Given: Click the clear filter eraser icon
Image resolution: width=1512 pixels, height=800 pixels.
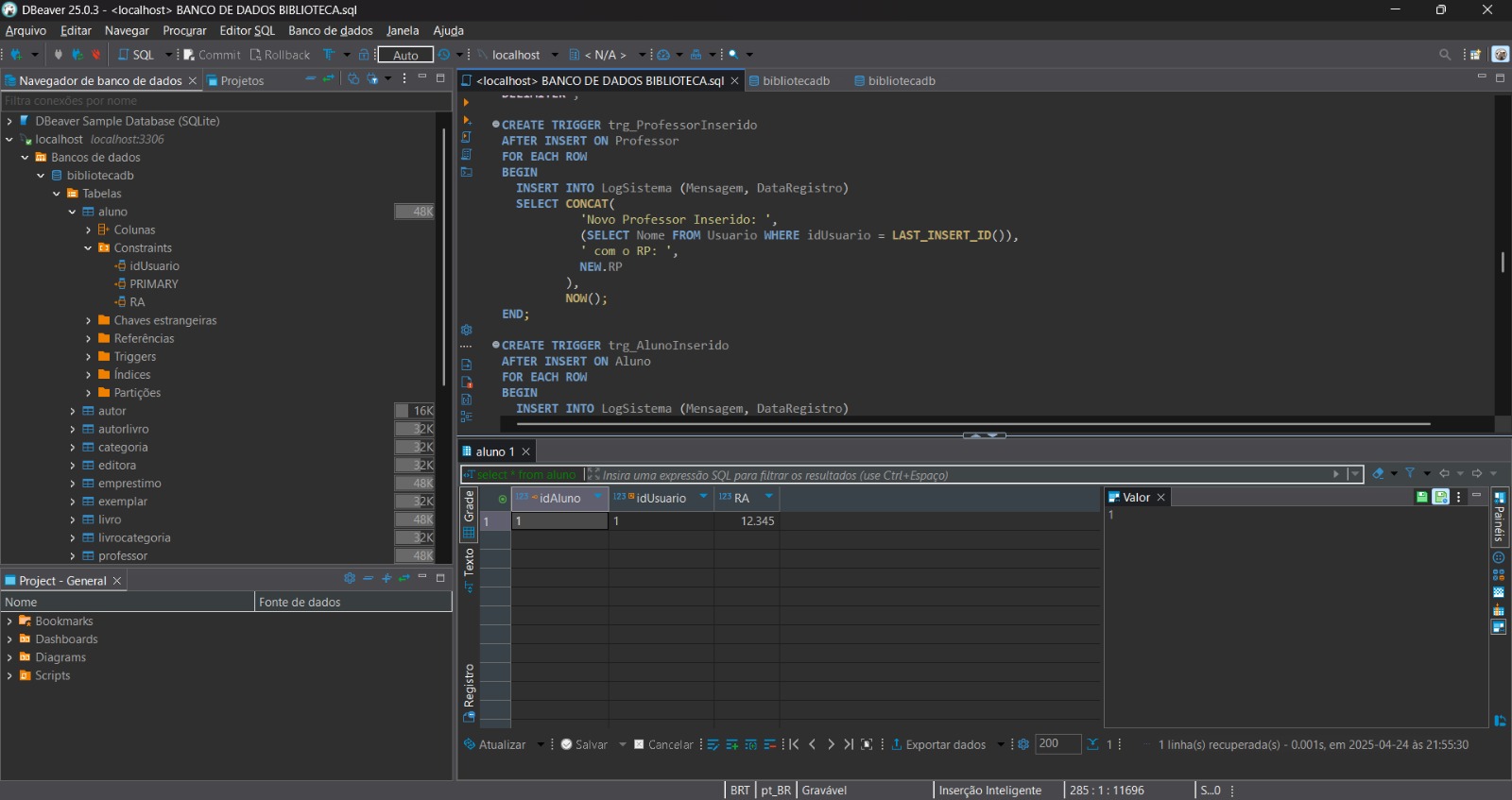Looking at the screenshot, I should 1379,473.
